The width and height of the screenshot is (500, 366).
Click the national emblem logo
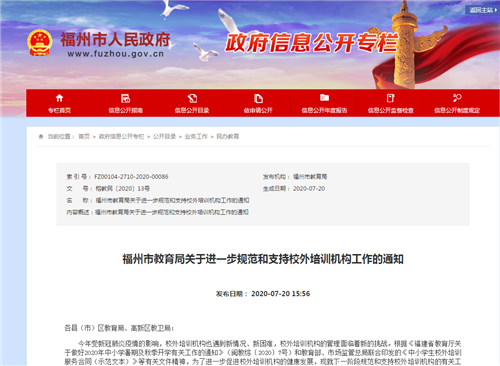40,43
